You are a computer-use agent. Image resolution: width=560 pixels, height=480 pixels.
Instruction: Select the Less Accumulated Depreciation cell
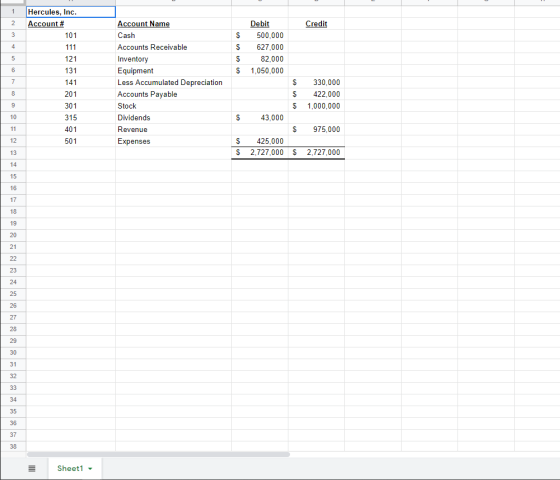(x=173, y=82)
